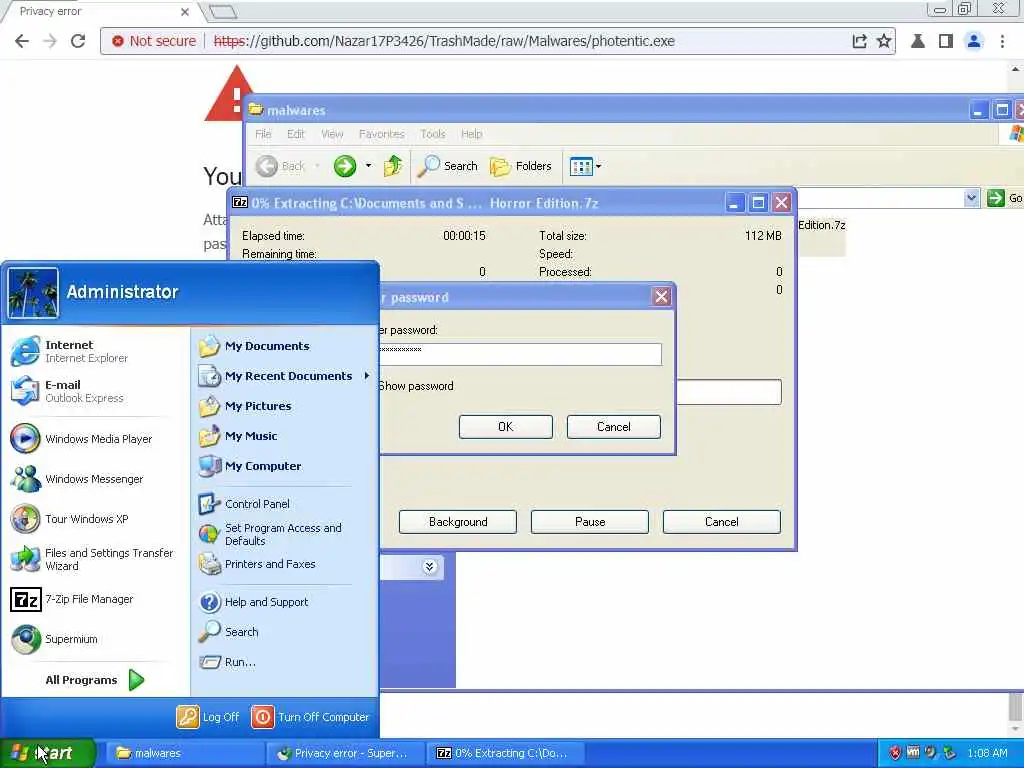Pause the extraction
This screenshot has height=768, width=1024.
click(x=590, y=522)
